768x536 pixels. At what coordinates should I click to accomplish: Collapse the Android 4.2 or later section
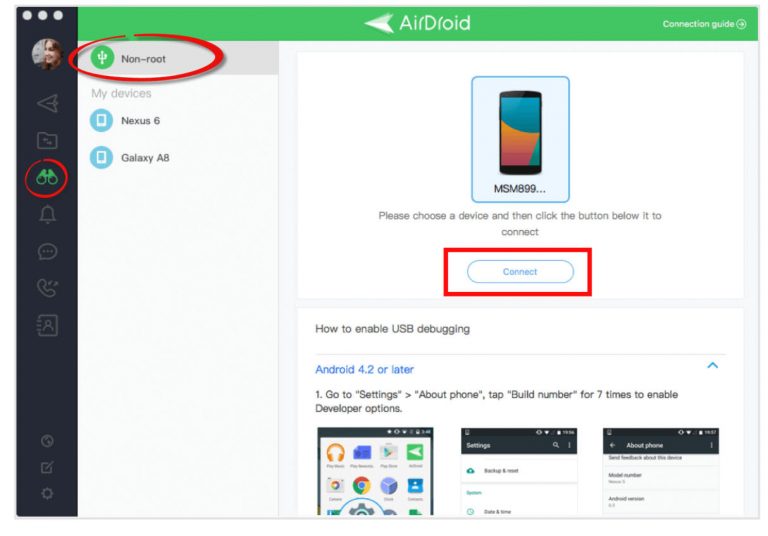[713, 365]
